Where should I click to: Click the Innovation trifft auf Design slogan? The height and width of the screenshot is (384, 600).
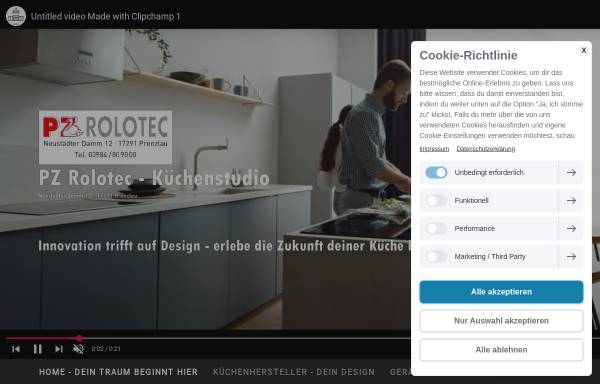(x=224, y=246)
